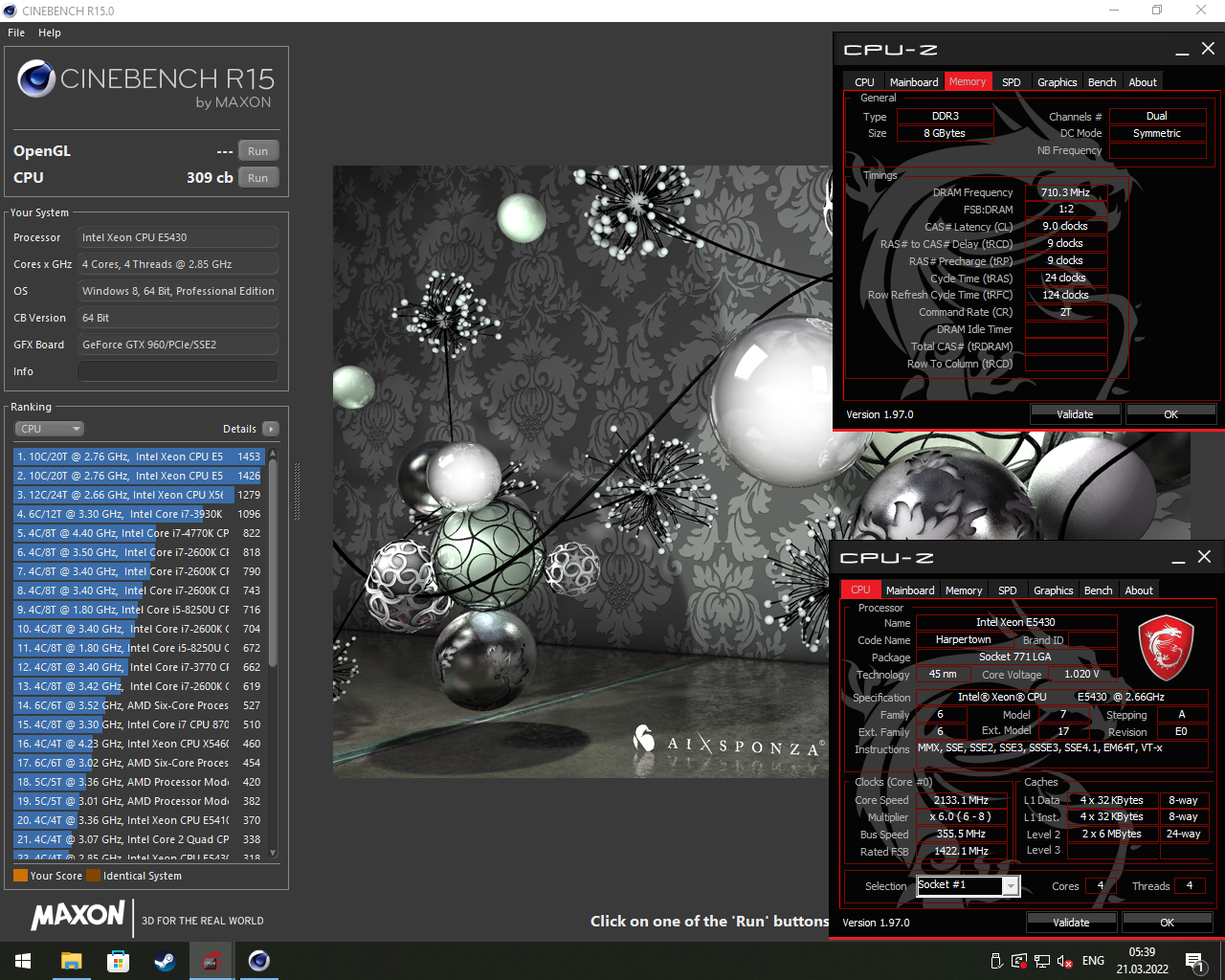Switch to the Memory tab in the lower CPU-Z window
The width and height of the screenshot is (1225, 980).
point(964,590)
